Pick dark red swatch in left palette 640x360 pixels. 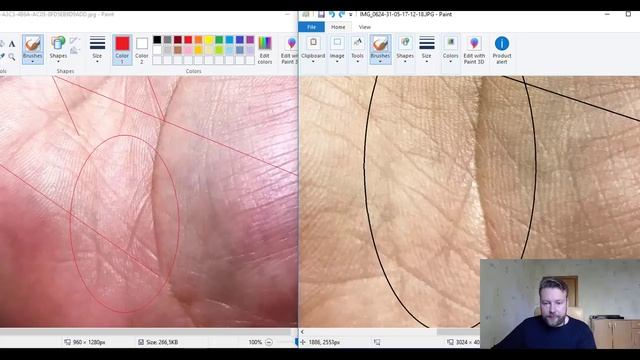pos(178,40)
